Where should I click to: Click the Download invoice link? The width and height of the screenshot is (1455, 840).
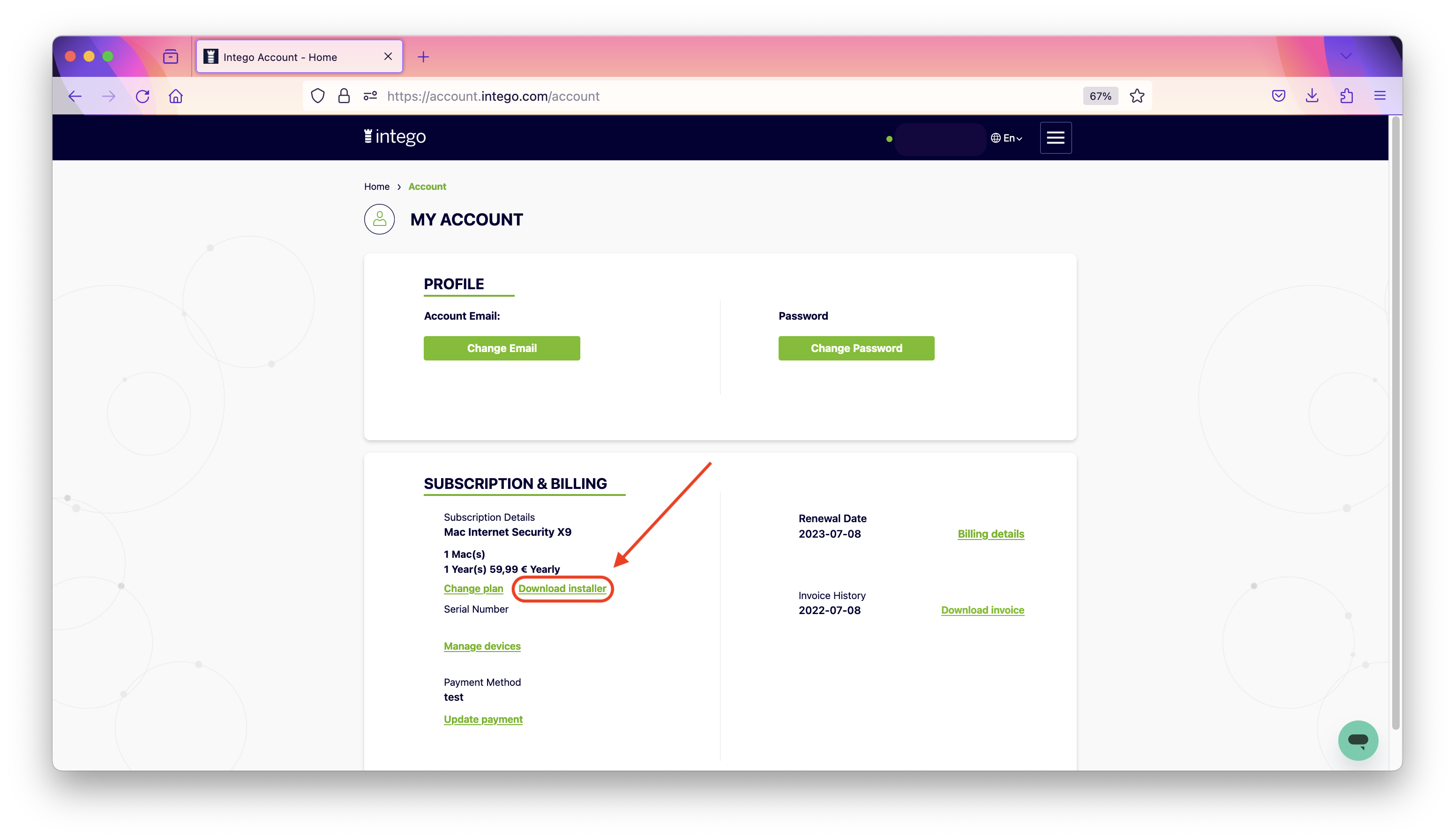coord(983,610)
